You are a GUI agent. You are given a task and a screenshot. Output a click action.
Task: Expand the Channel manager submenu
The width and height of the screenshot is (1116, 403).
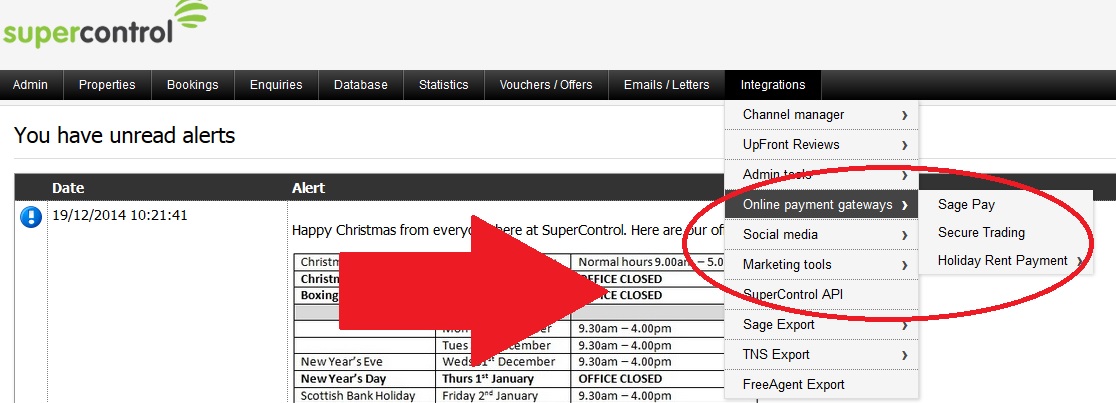820,115
